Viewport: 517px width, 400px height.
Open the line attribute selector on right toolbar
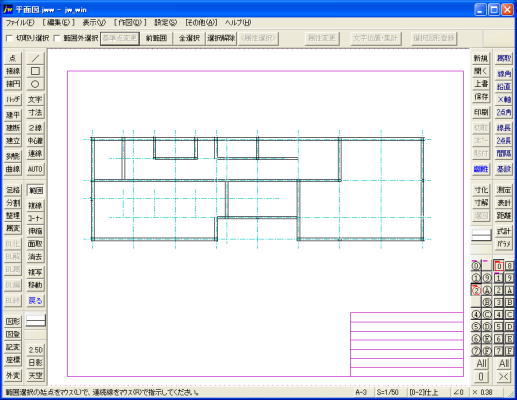[x=481, y=235]
